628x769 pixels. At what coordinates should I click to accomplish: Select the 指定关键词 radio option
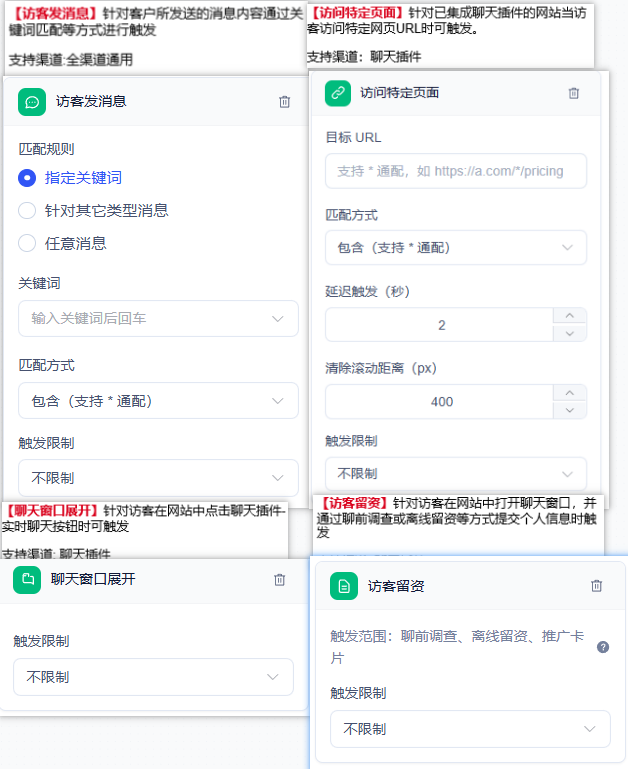(x=27, y=178)
